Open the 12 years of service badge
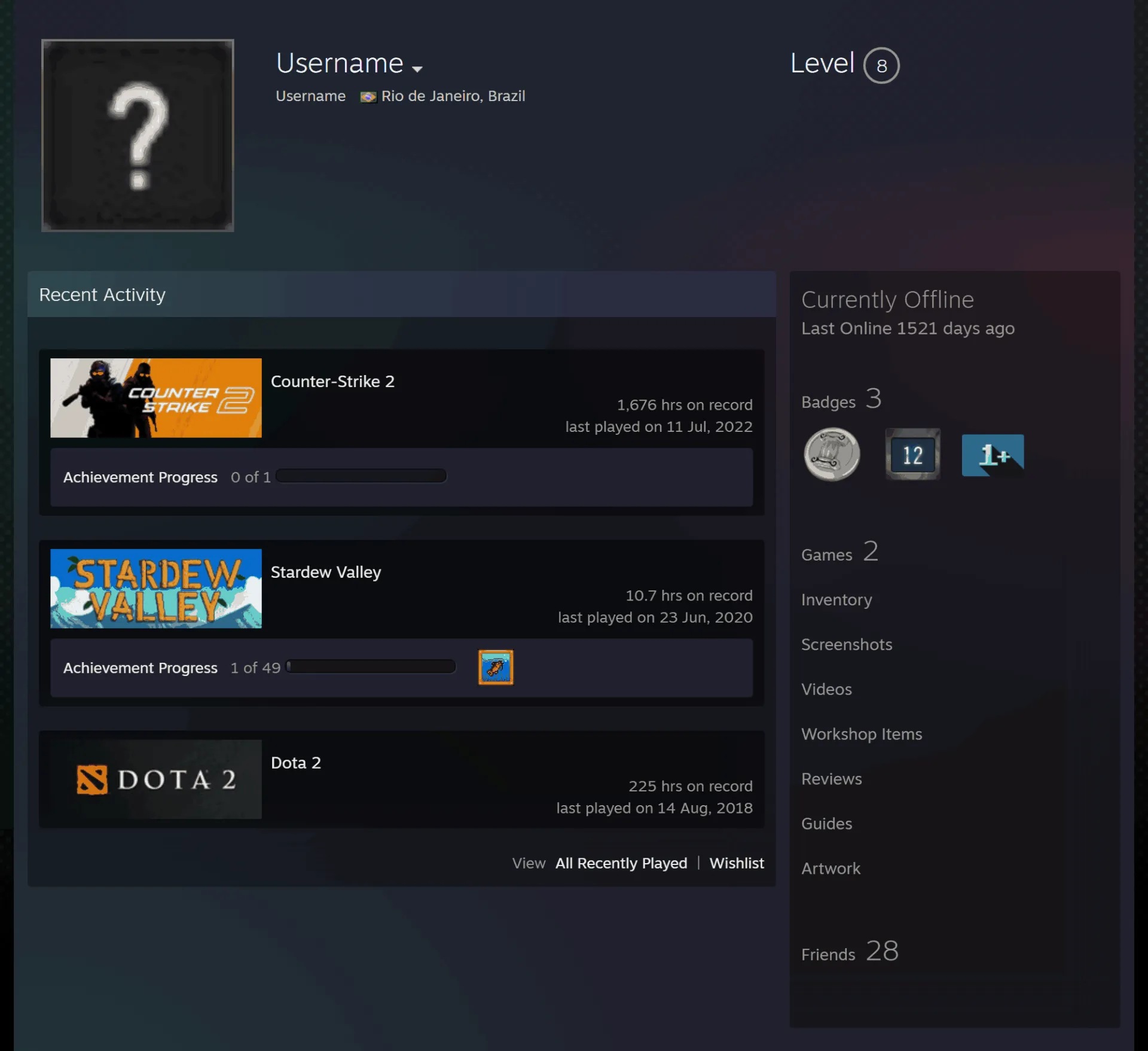The height and width of the screenshot is (1051, 1148). (912, 454)
